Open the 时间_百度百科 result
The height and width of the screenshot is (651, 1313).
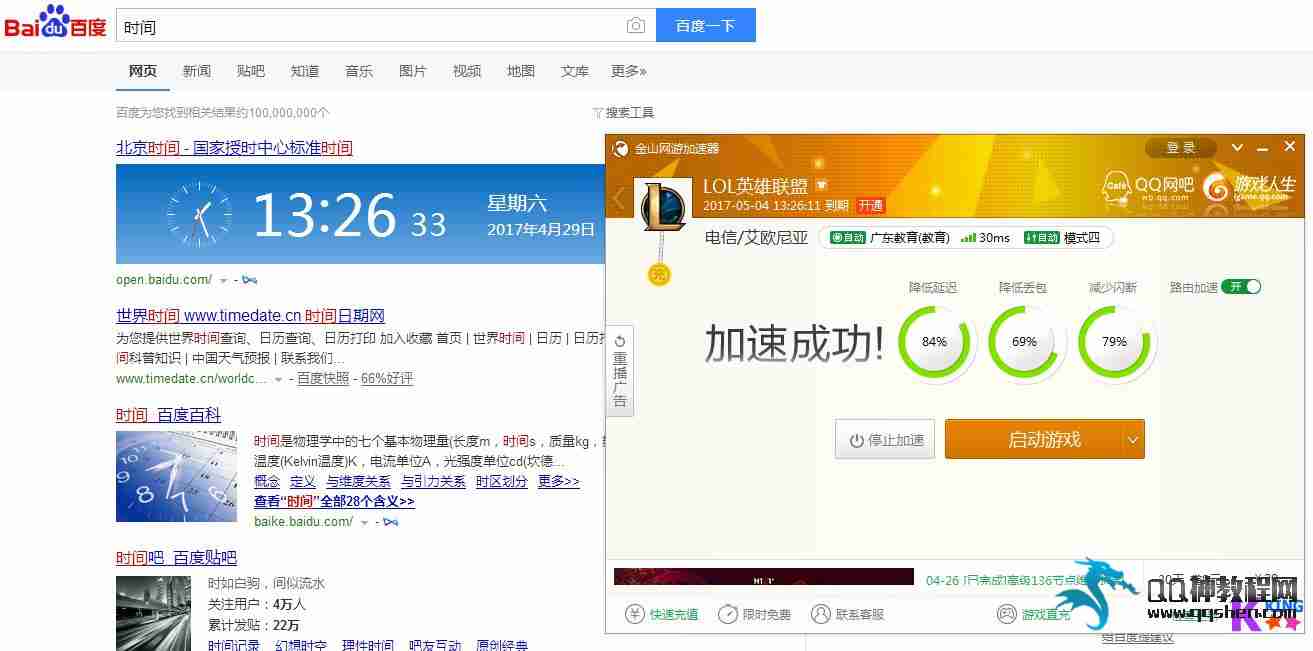pyautogui.click(x=168, y=415)
